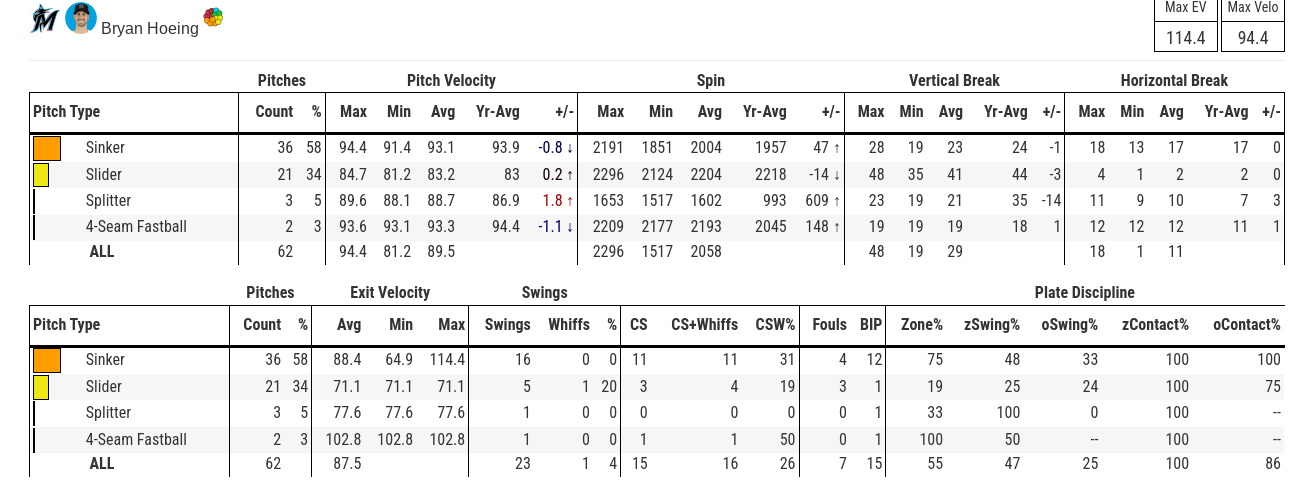The width and height of the screenshot is (1299, 488).
Task: Click the Max EV box value 114.4
Action: [1186, 38]
